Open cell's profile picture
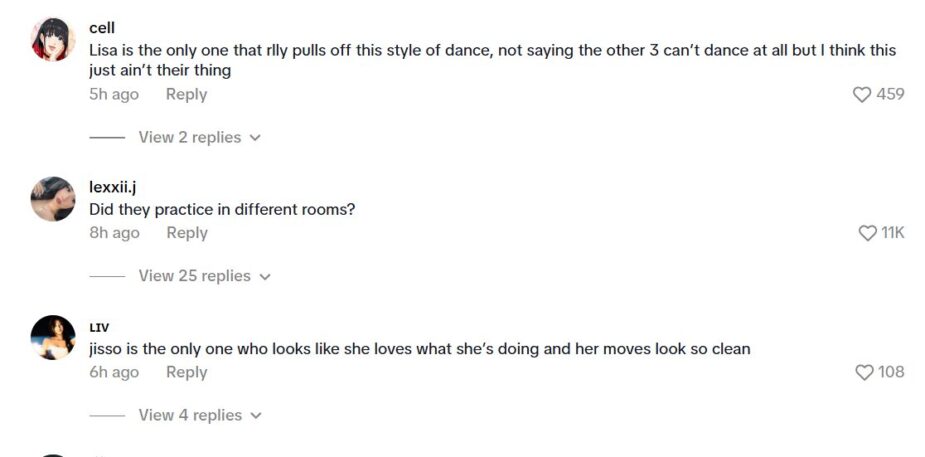The height and width of the screenshot is (457, 925). [x=53, y=40]
